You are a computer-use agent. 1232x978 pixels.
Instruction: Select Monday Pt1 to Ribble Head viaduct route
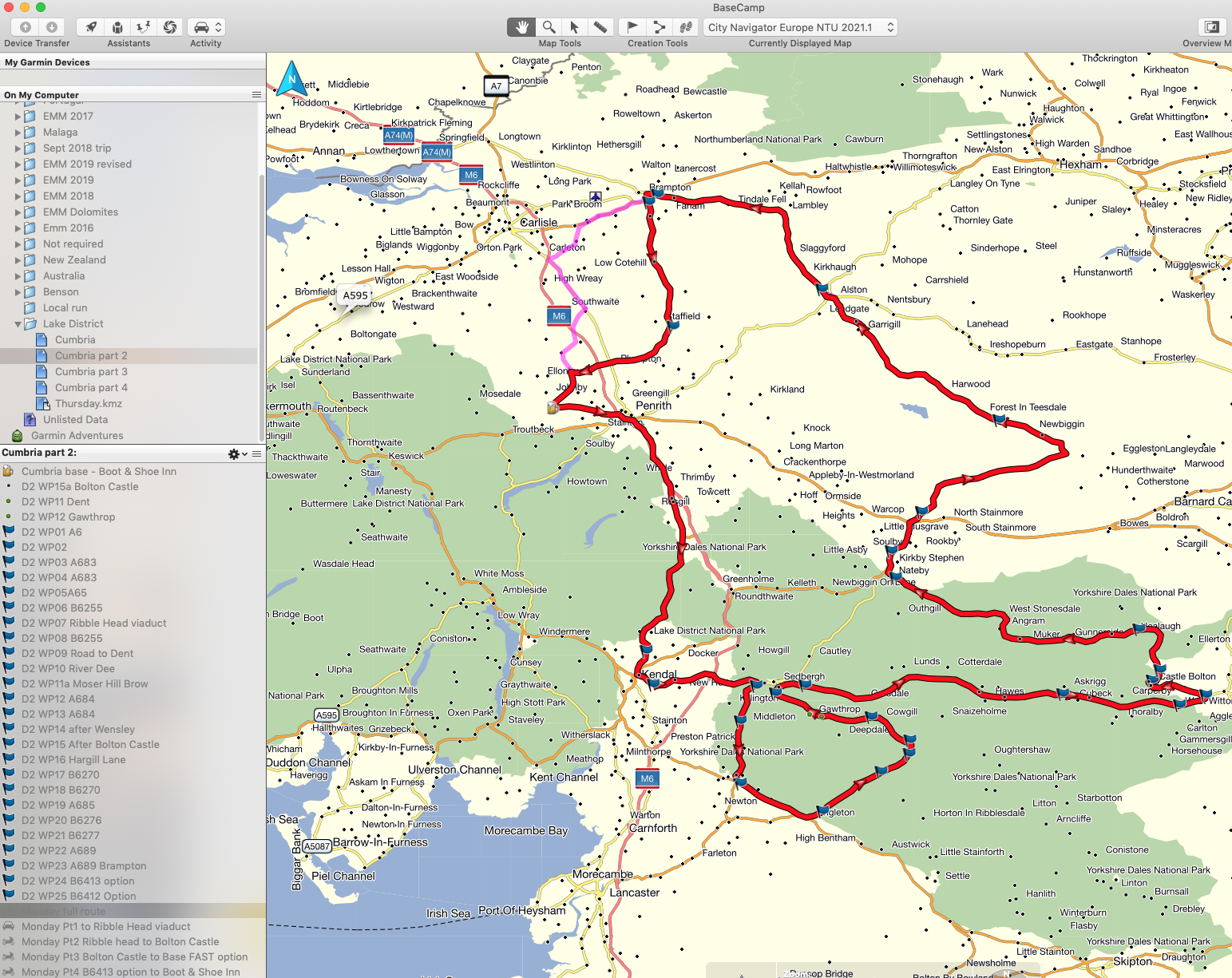106,926
